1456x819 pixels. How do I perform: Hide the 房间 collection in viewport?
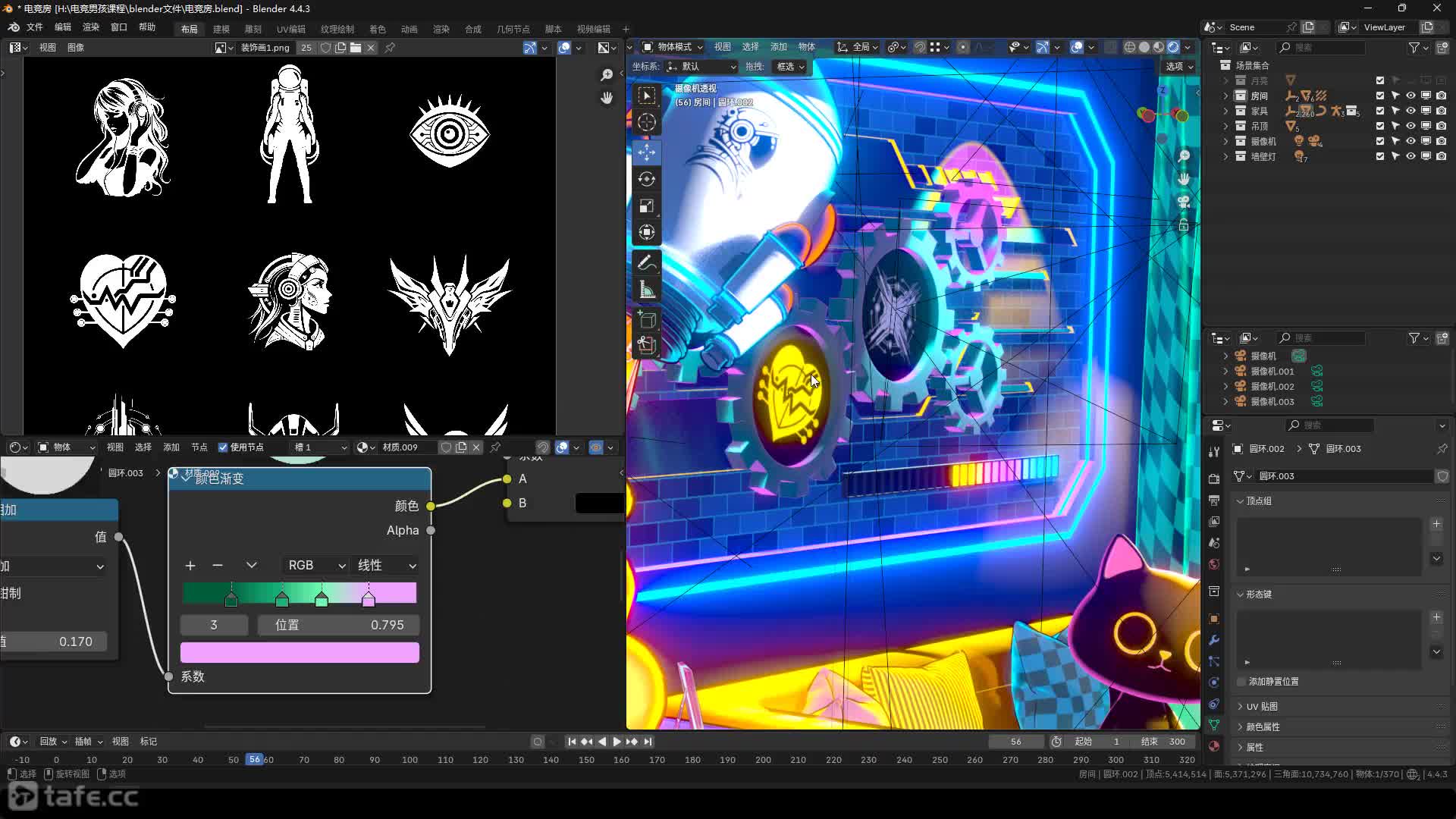click(1410, 96)
